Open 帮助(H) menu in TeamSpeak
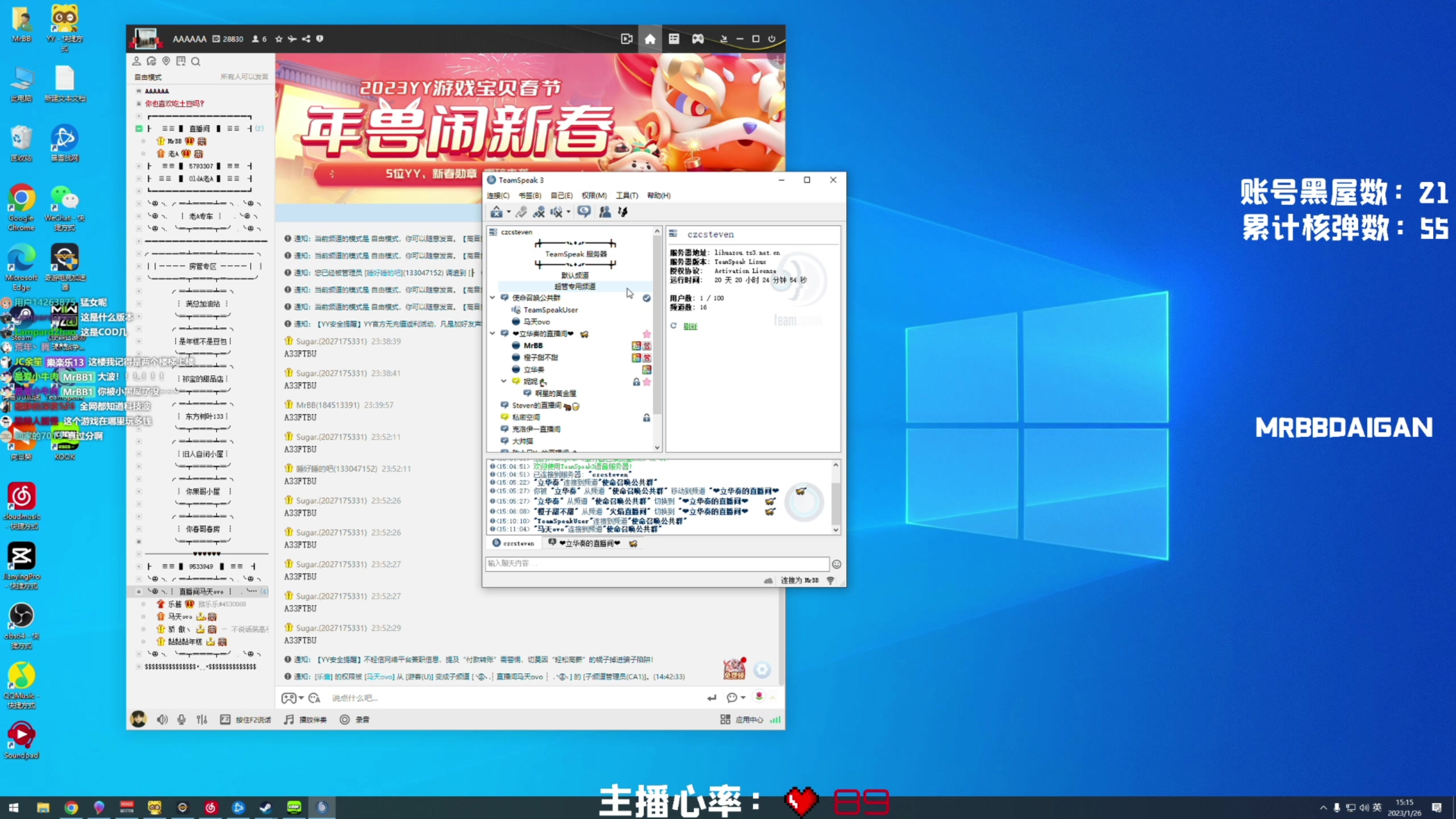Viewport: 1456px width, 819px height. pos(659,196)
